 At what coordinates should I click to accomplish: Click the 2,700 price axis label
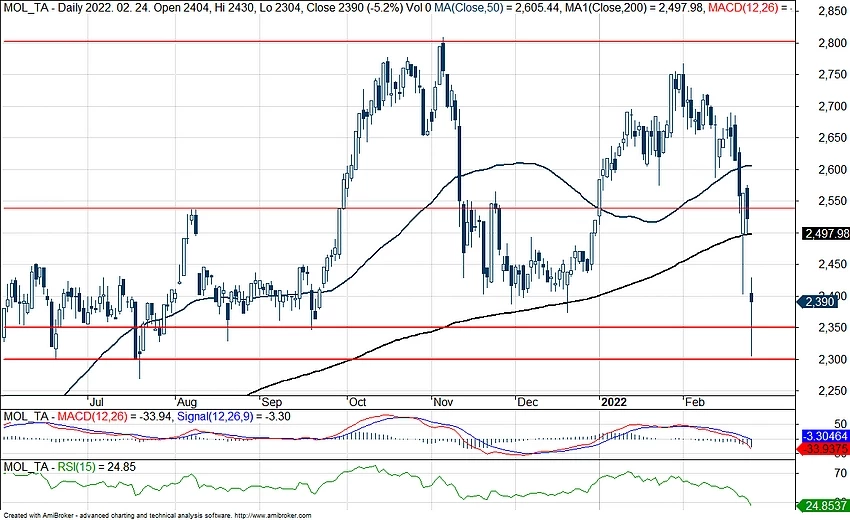tap(832, 106)
